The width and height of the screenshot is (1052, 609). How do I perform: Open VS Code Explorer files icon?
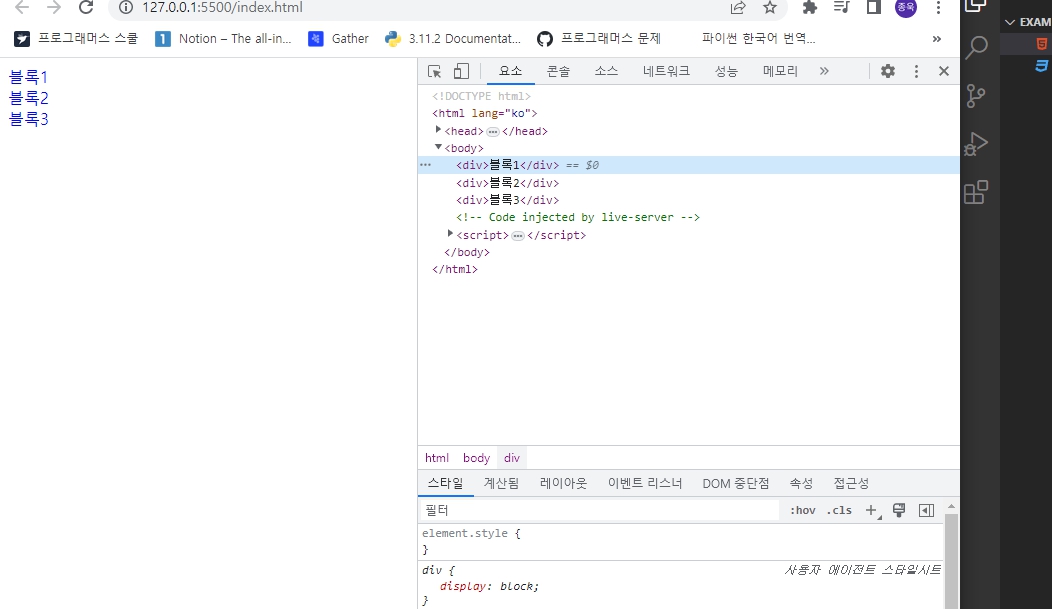[x=976, y=6]
